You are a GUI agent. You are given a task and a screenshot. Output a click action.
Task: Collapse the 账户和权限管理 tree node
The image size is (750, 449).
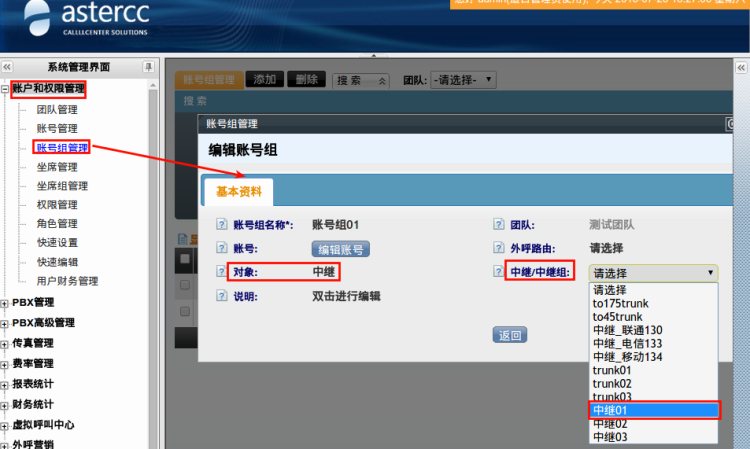(x=5, y=89)
